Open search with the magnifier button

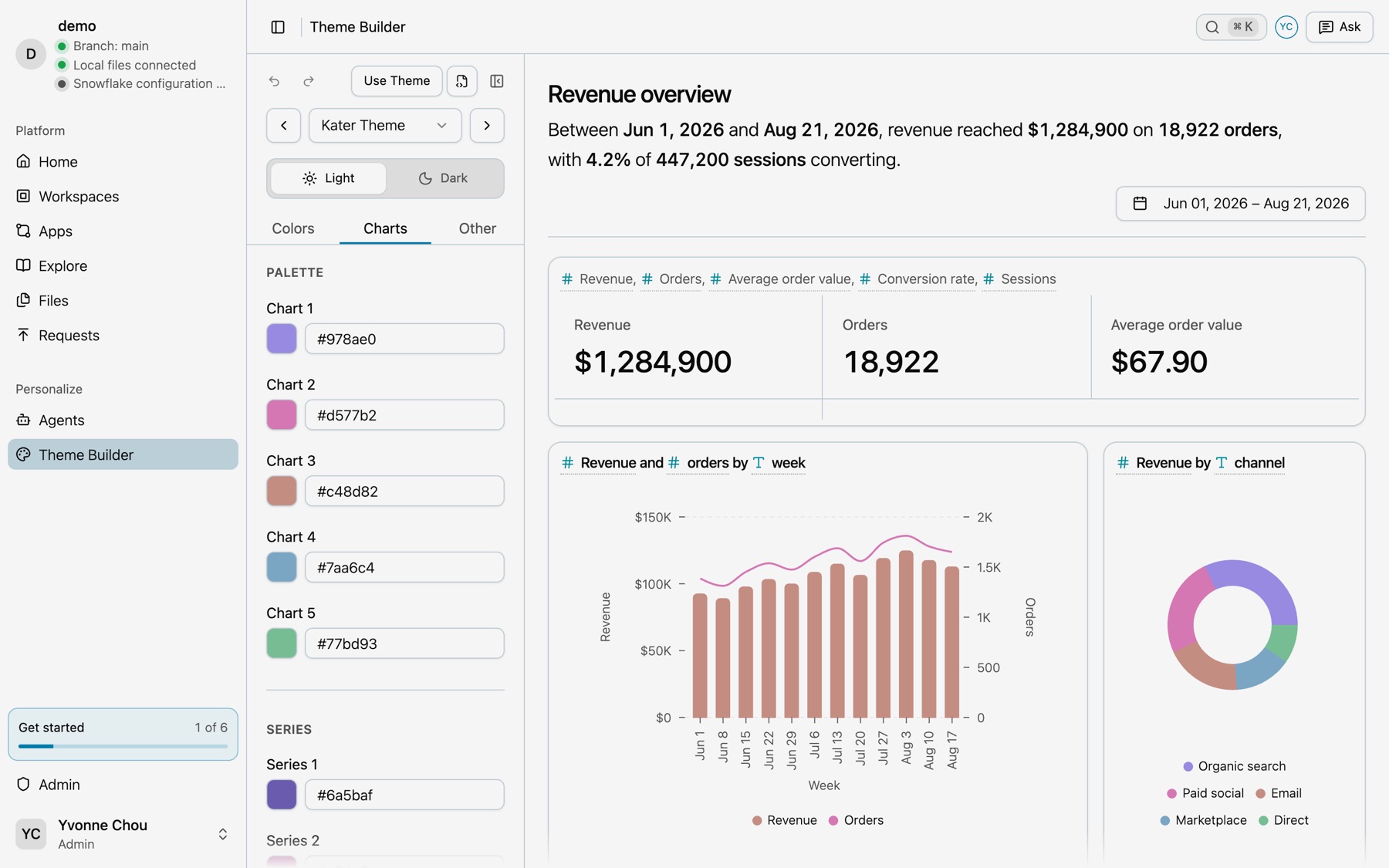pos(1231,27)
